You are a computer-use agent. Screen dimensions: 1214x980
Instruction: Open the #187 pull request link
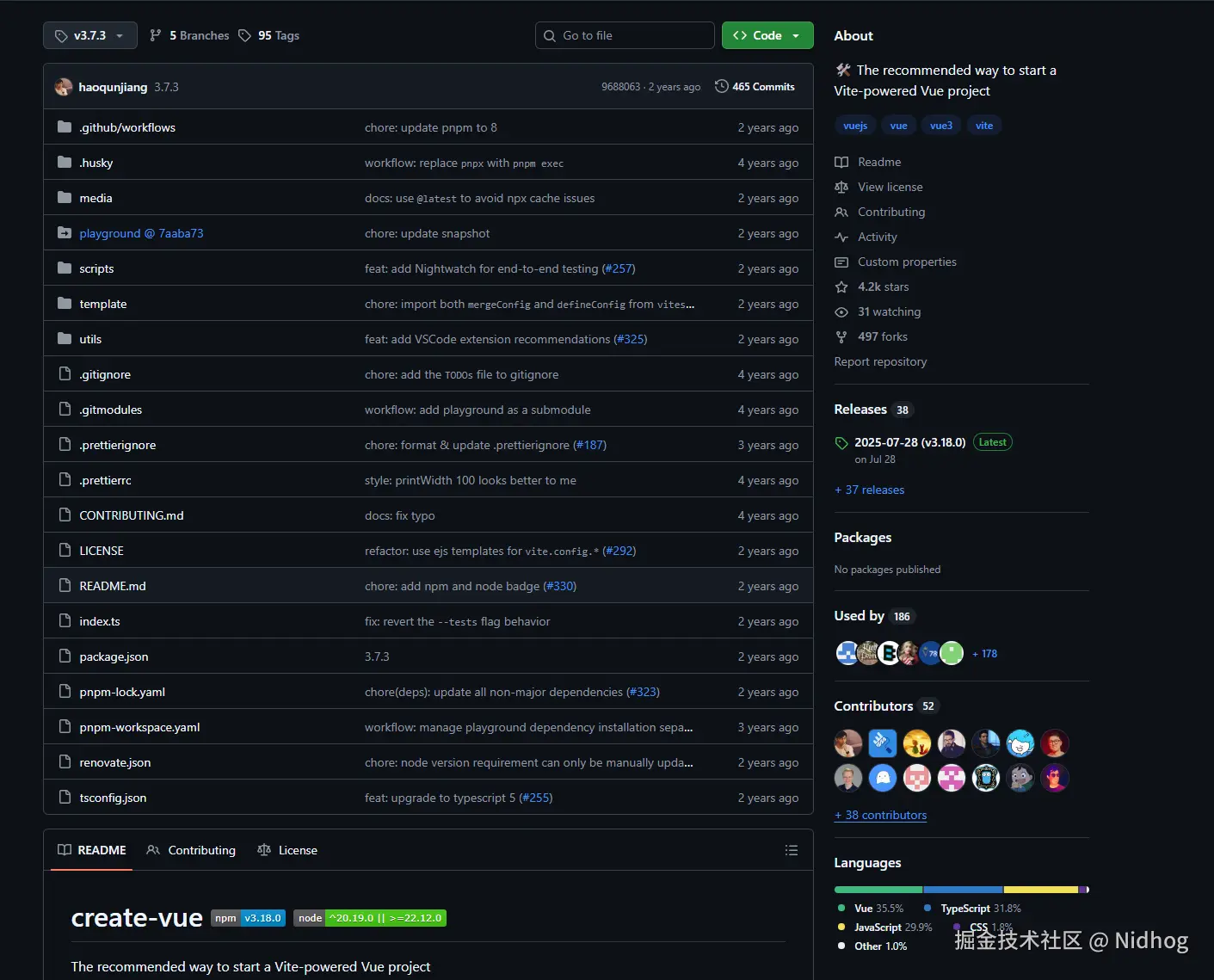pos(590,445)
